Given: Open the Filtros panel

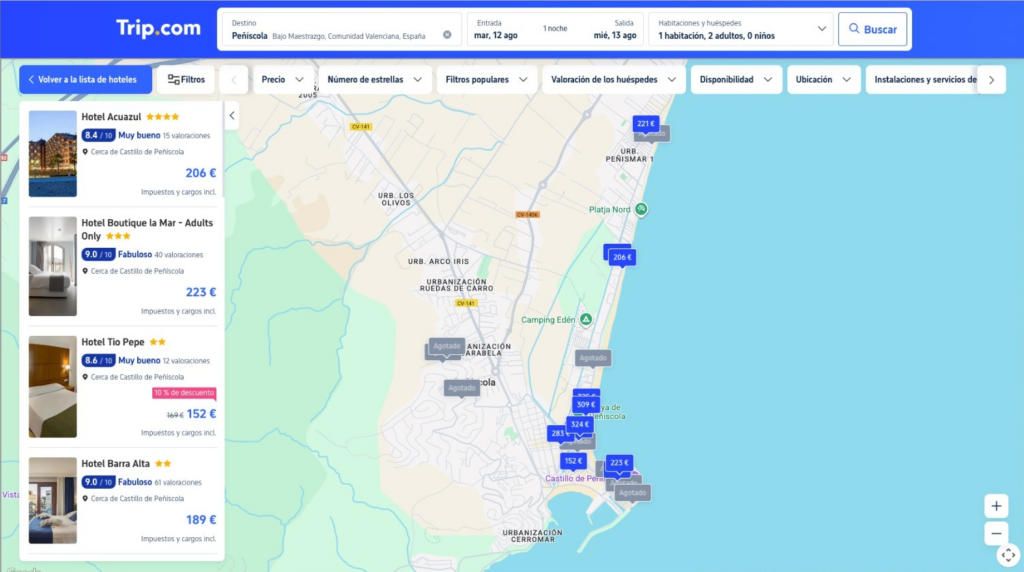Looking at the screenshot, I should pos(186,80).
